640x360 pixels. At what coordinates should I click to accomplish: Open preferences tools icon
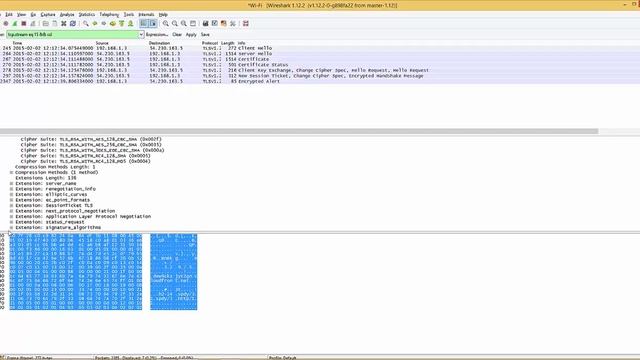coord(233,24)
